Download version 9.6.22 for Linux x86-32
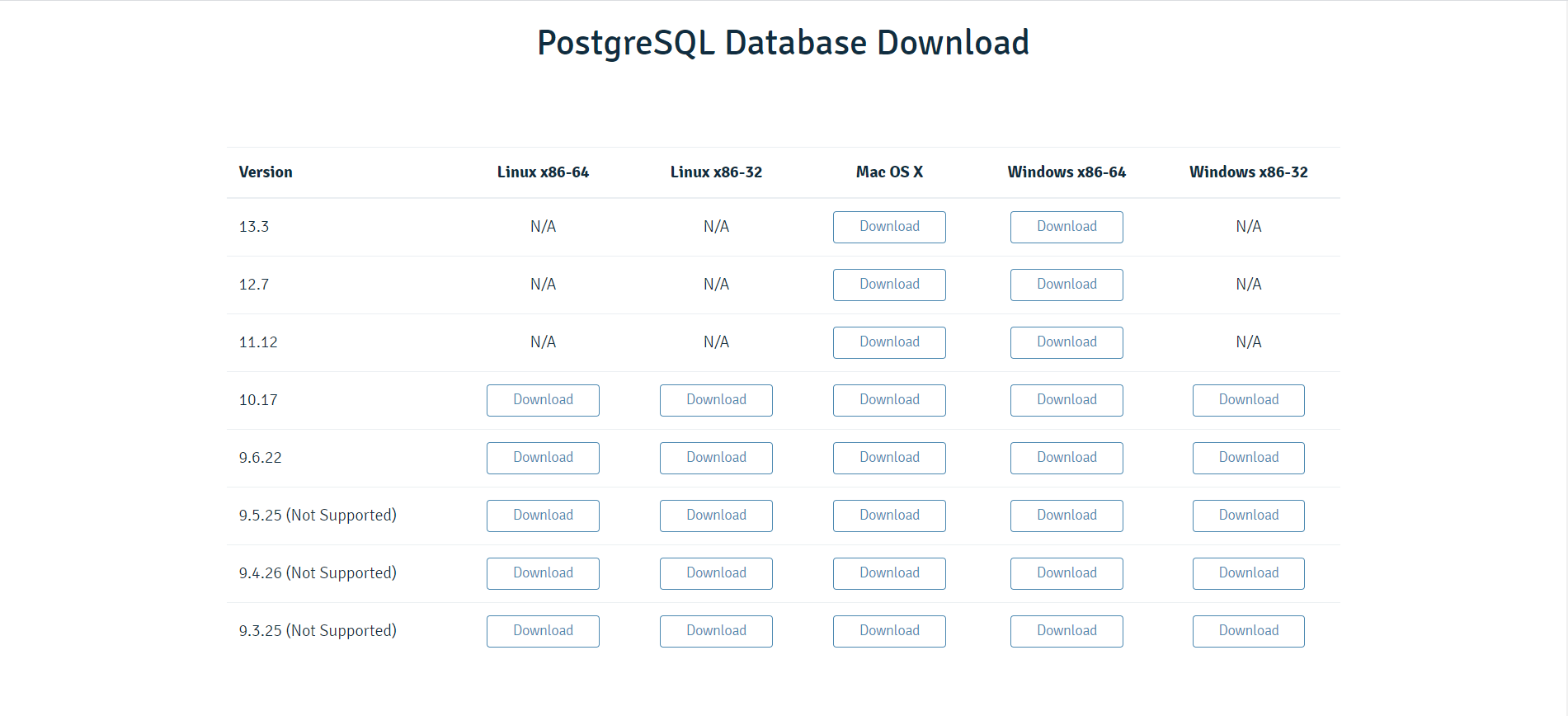This screenshot has height=716, width=1568. tap(716, 458)
